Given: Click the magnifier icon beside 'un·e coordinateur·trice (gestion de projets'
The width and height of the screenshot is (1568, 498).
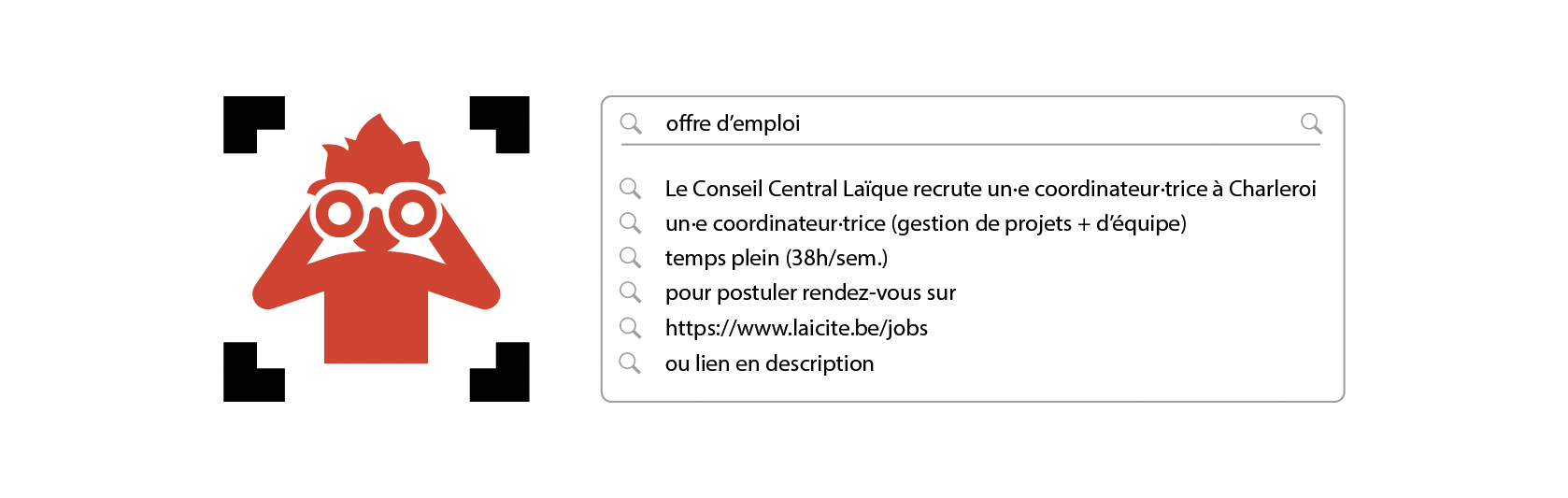Looking at the screenshot, I should [x=630, y=223].
